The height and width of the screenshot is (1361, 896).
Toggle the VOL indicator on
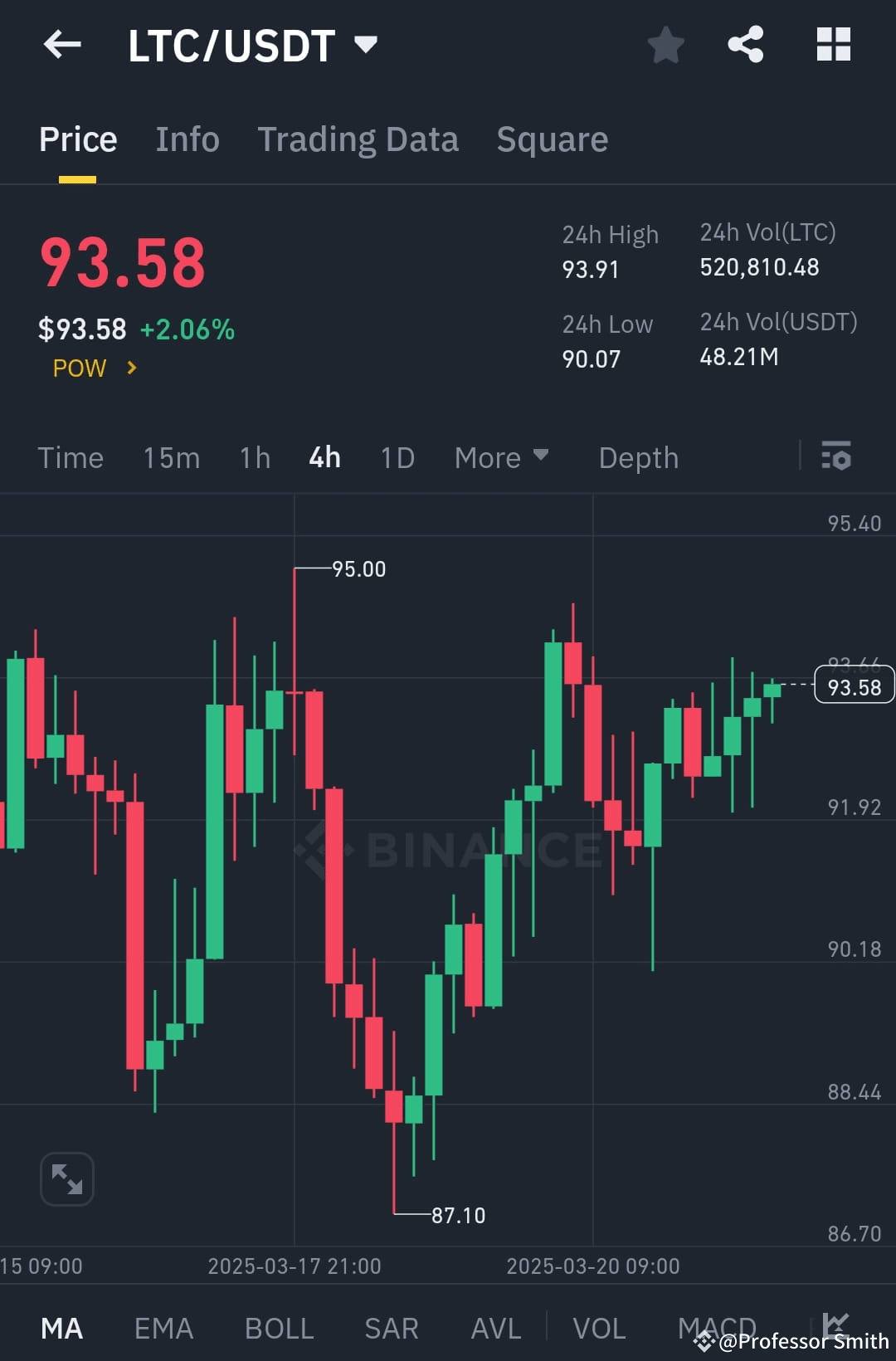[601, 1328]
